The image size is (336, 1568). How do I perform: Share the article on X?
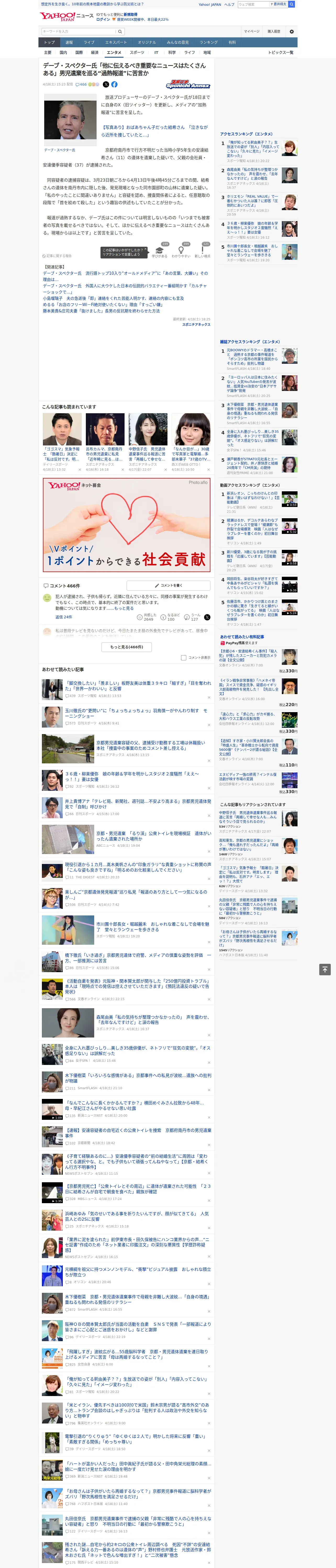106,85
